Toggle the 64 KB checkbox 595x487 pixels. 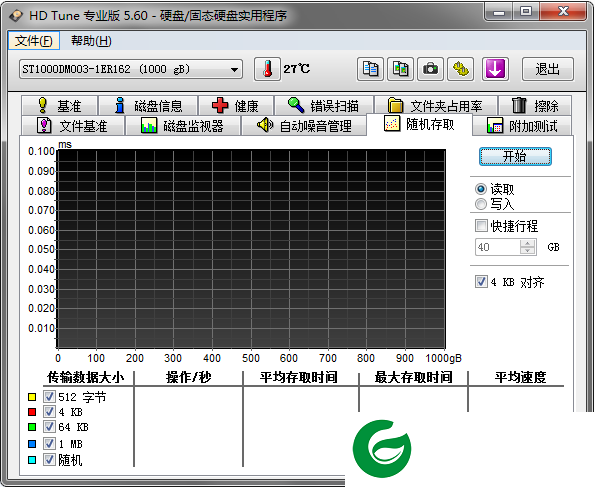pos(49,427)
